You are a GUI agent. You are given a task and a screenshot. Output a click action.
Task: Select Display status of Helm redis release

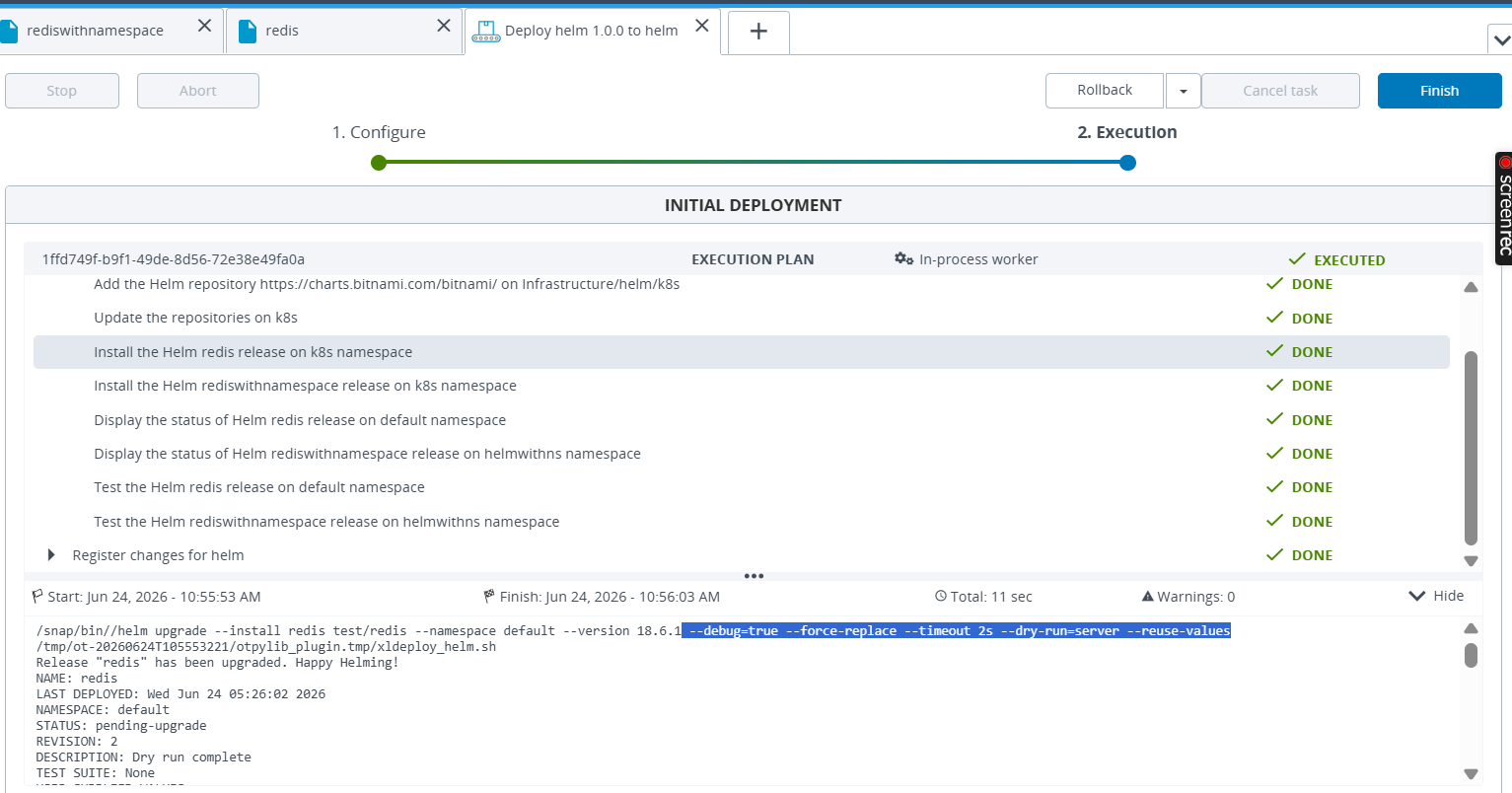coord(300,420)
